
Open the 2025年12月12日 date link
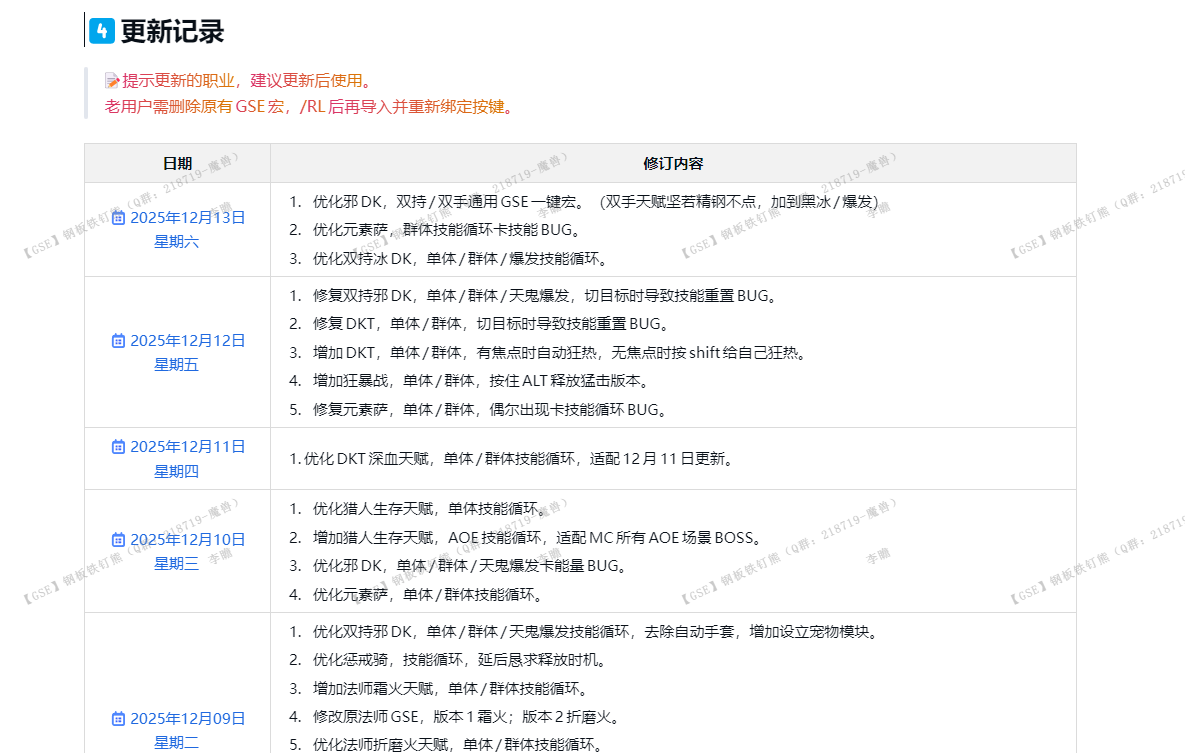[188, 340]
